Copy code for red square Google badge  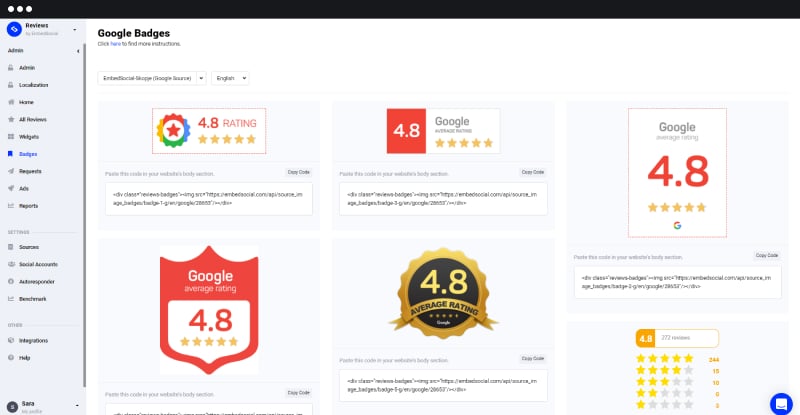click(x=533, y=172)
